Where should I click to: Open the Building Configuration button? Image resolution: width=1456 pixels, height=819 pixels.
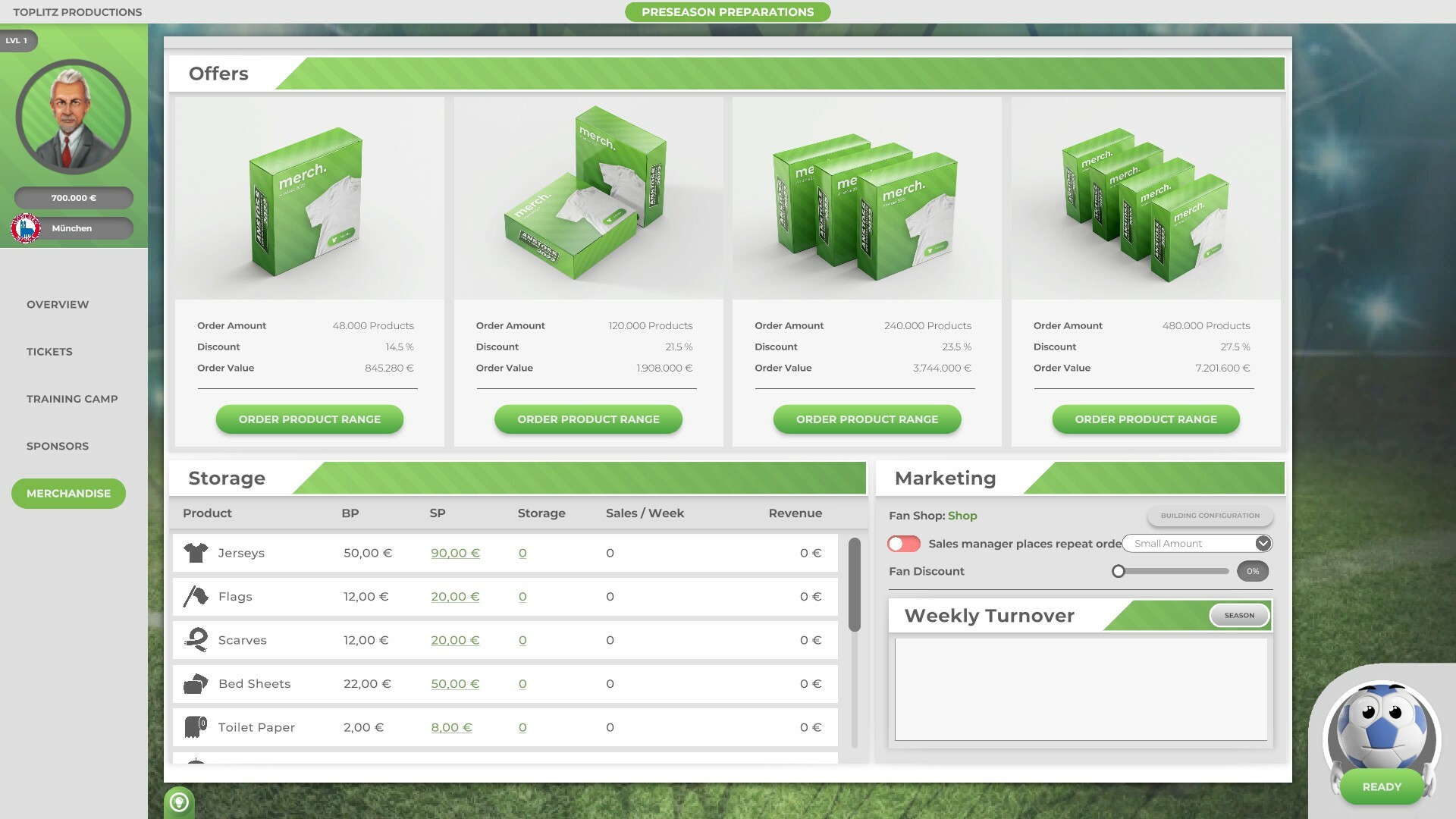coord(1210,516)
